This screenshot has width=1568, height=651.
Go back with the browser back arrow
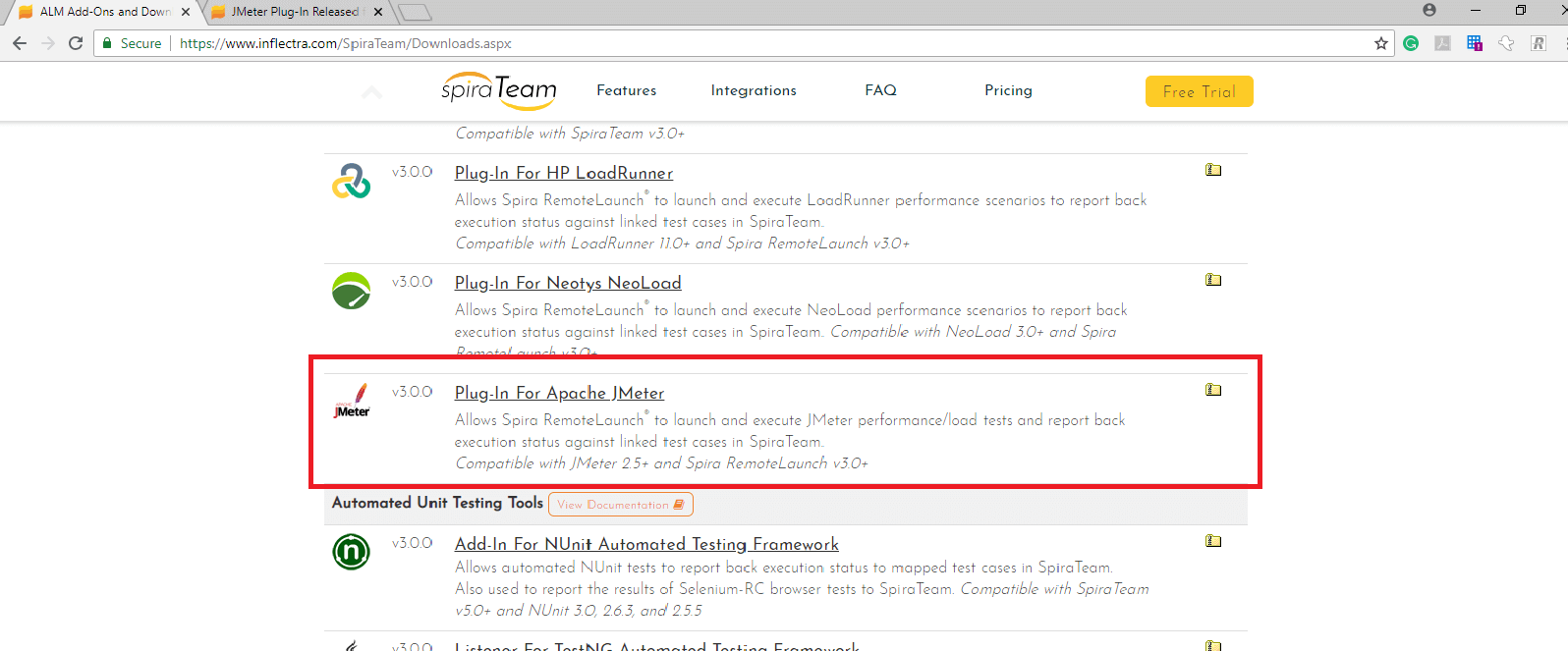tap(20, 43)
